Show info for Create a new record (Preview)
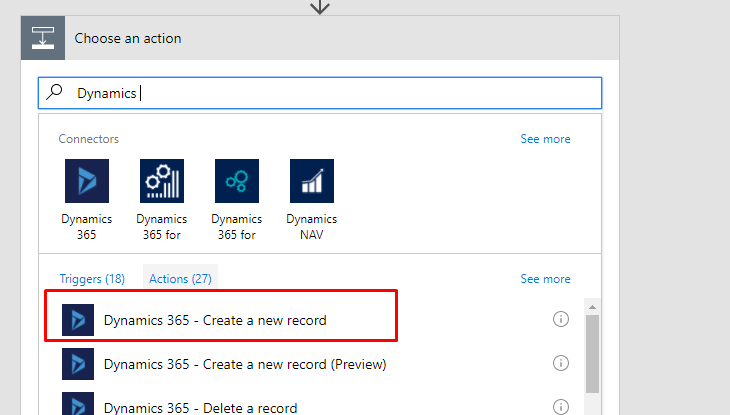The image size is (730, 415). click(561, 363)
